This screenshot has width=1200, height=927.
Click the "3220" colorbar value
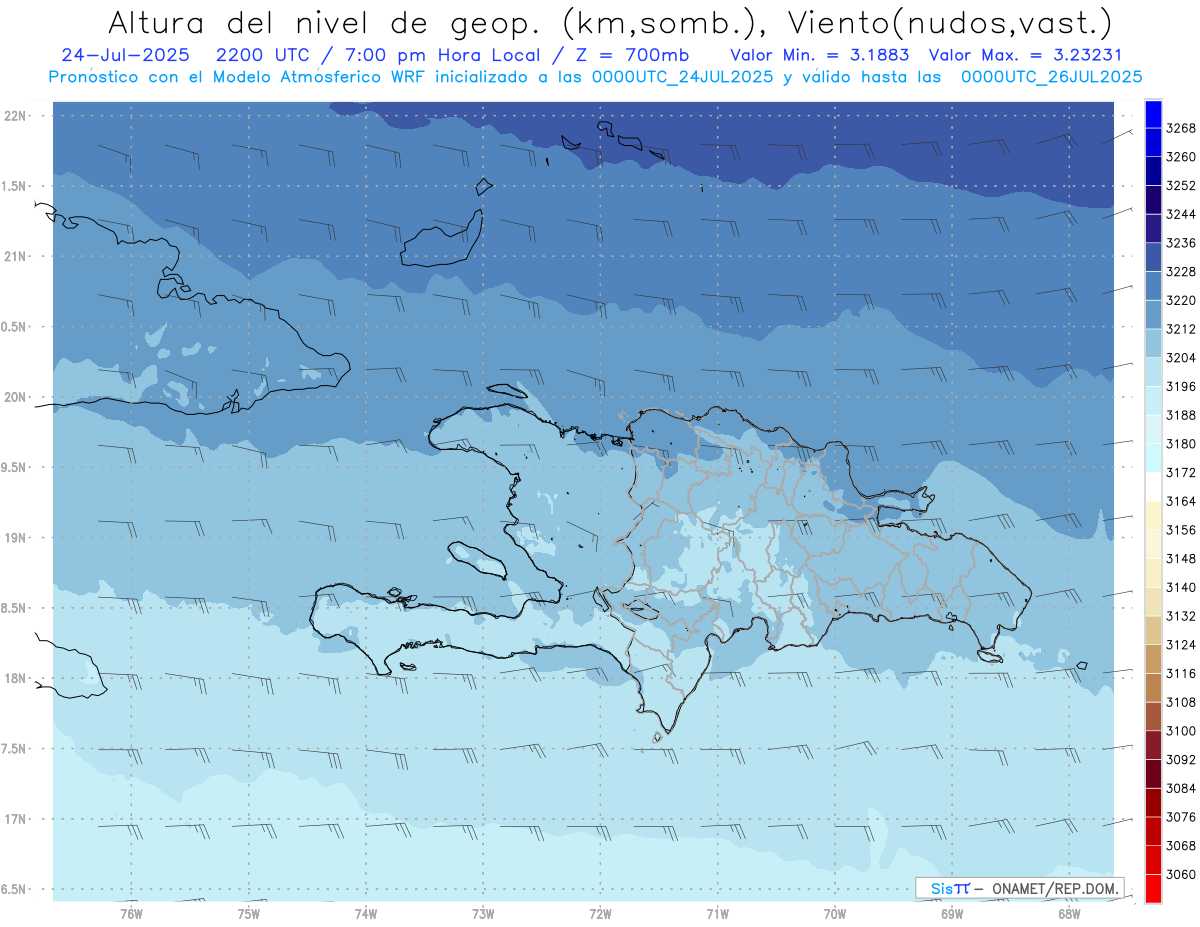pos(1181,300)
